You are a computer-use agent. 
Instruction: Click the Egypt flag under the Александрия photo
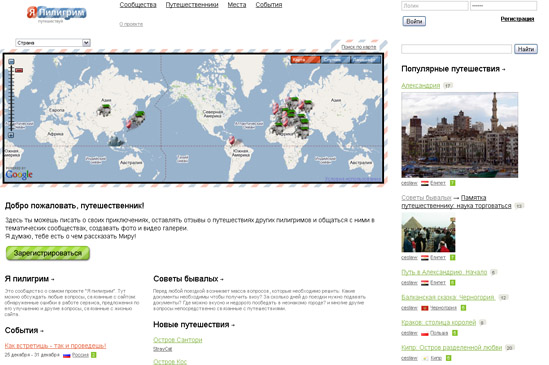(x=425, y=183)
